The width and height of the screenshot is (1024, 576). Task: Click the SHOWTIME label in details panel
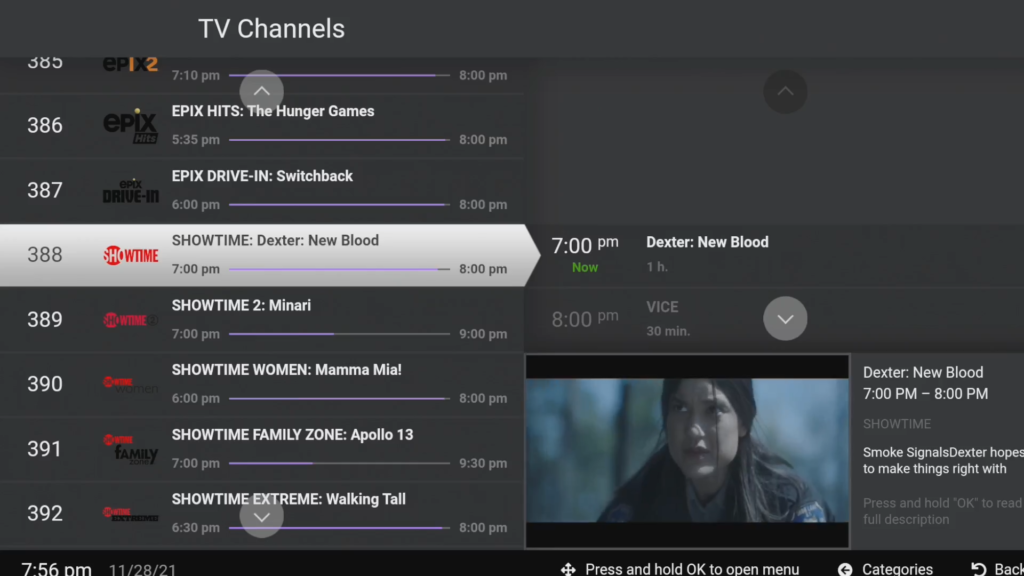[897, 424]
